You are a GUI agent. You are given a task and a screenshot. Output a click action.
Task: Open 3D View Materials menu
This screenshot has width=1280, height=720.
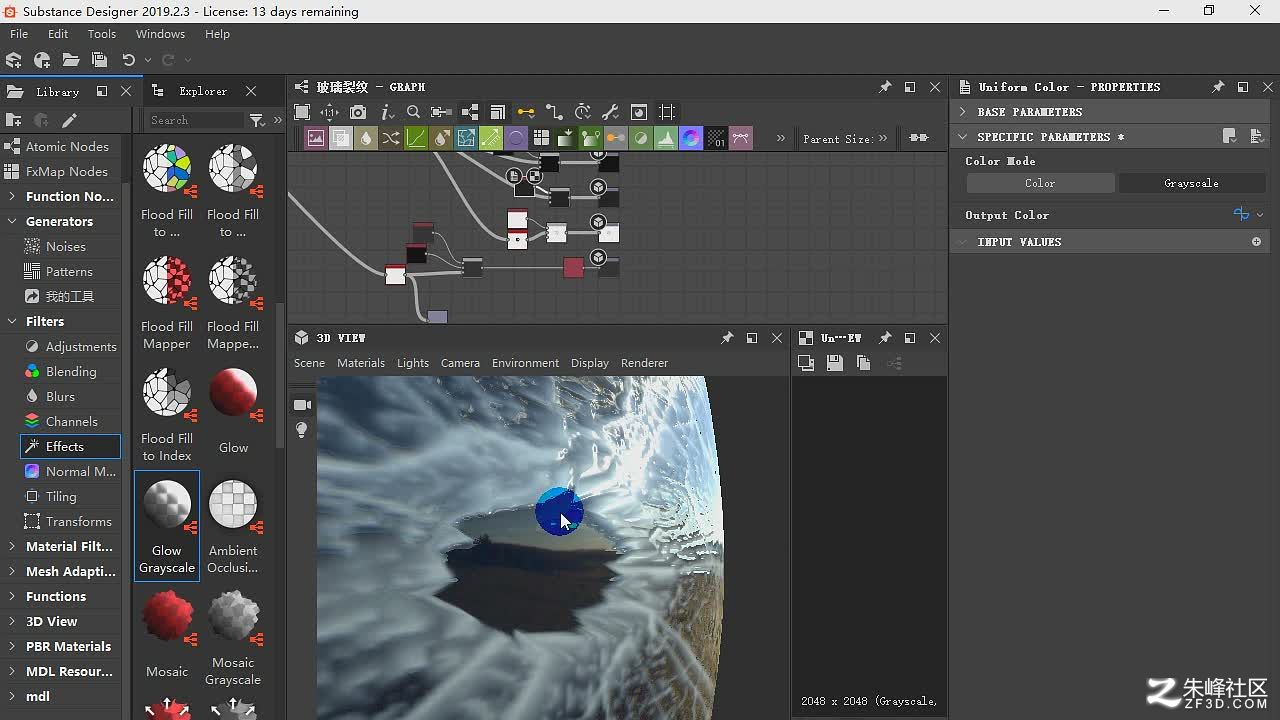361,363
